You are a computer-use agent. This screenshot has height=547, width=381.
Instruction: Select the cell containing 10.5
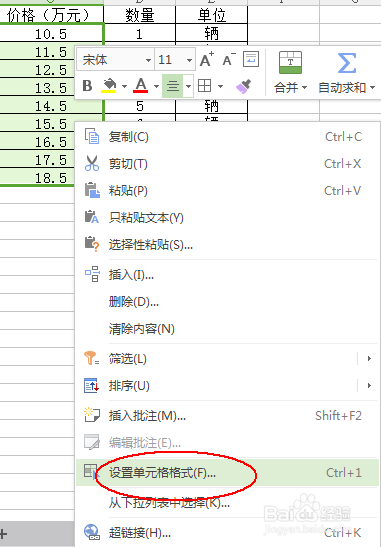pyautogui.click(x=51, y=33)
